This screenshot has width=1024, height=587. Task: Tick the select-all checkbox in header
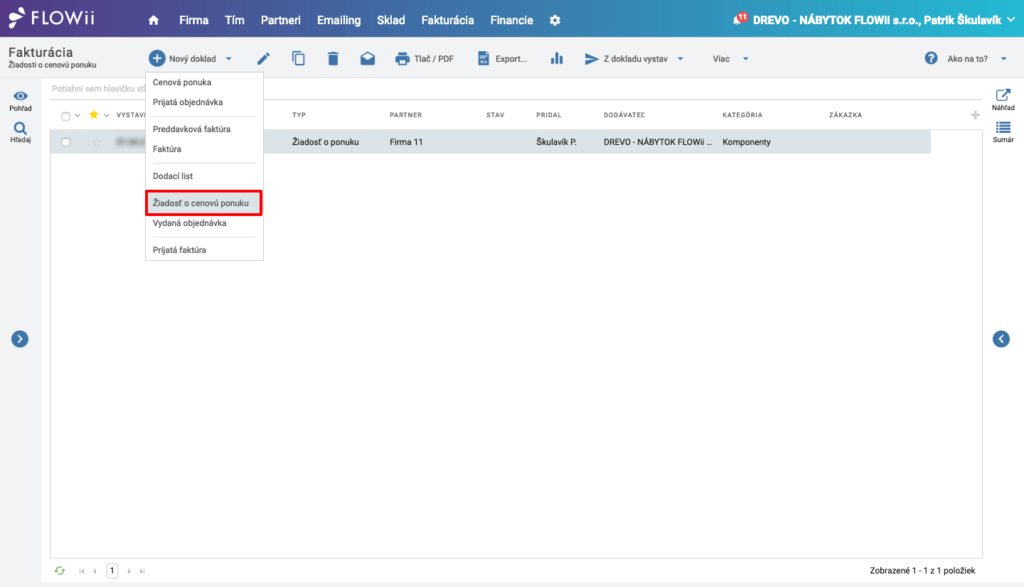(65, 116)
